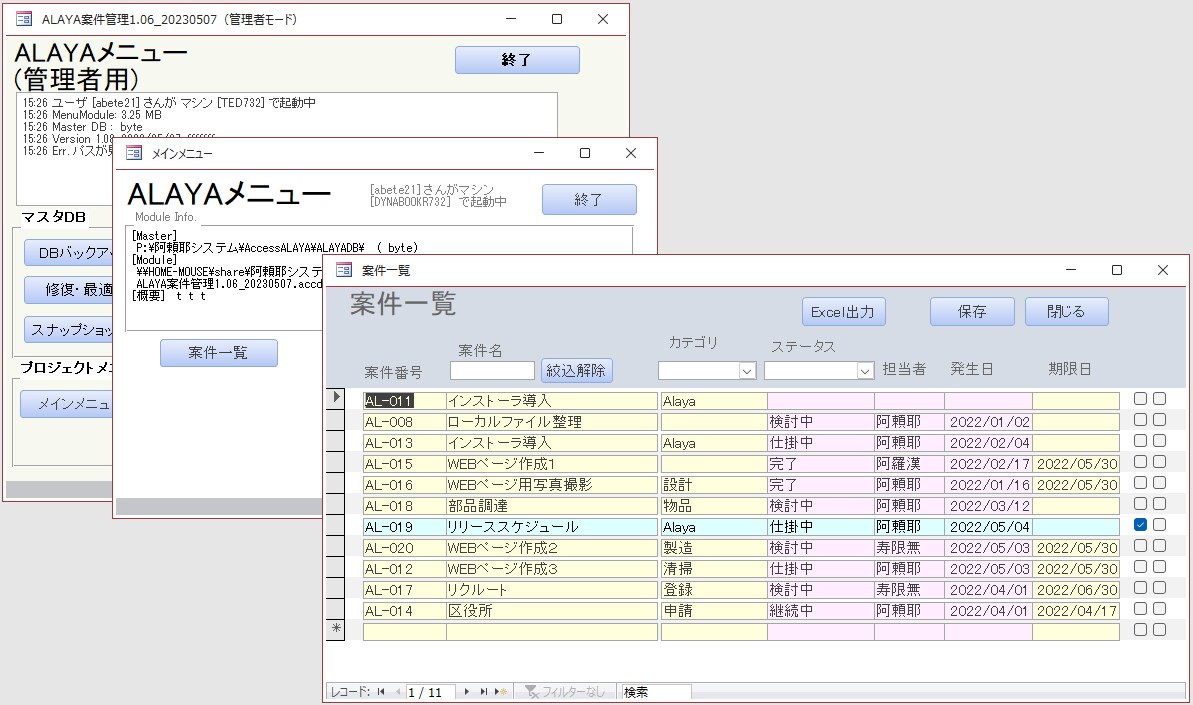
Task: Click 修復・最適 button in admin window
Action: tap(68, 290)
